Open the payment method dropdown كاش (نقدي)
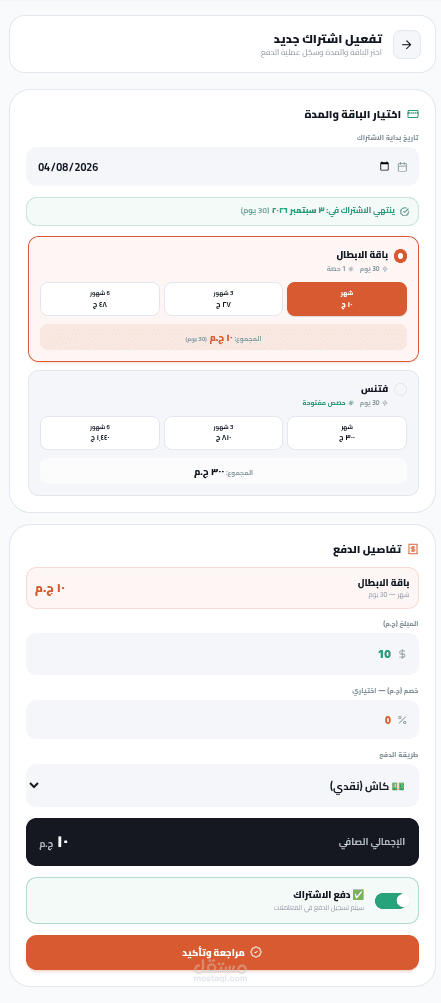 tap(222, 785)
